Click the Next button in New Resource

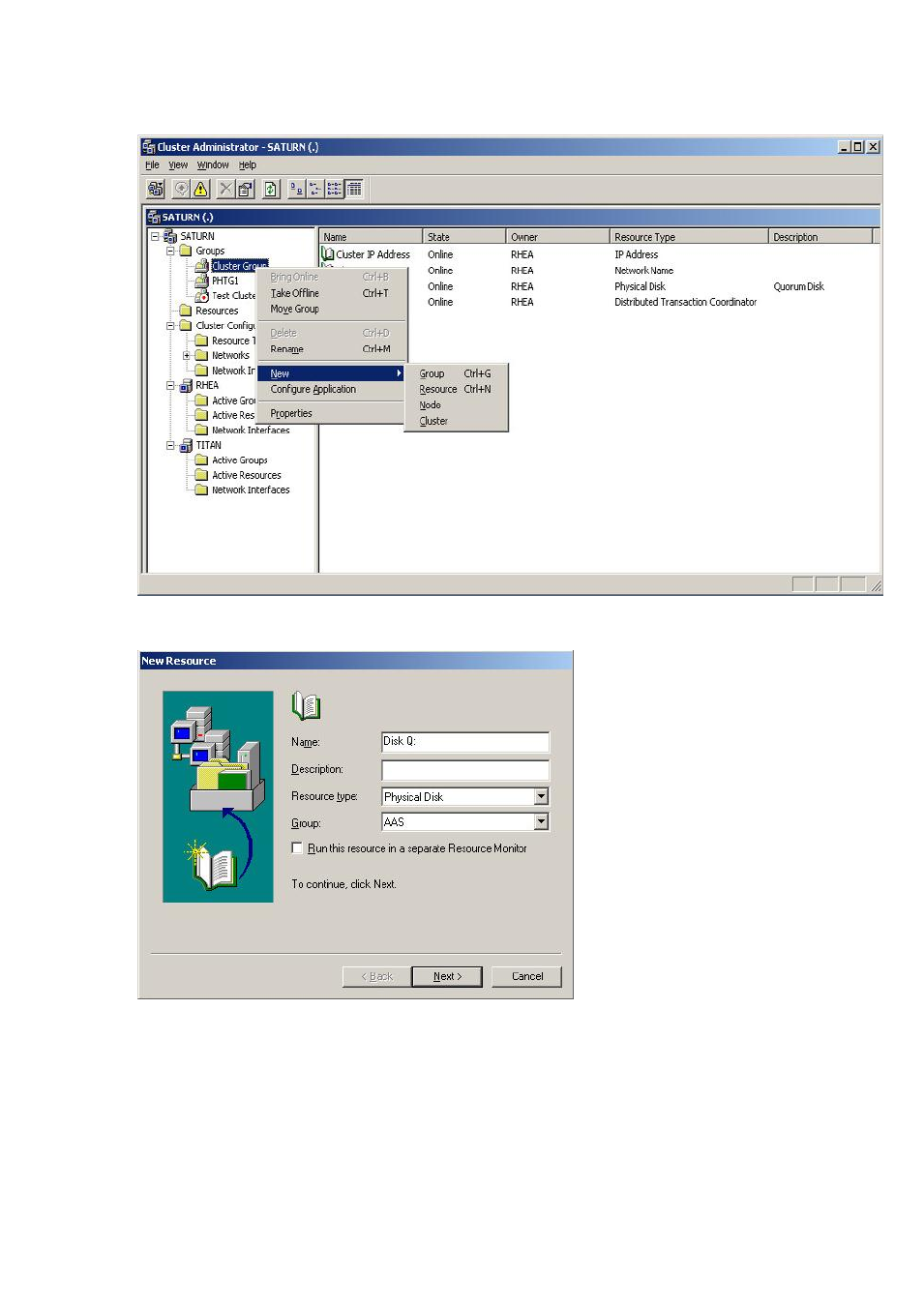tap(447, 976)
